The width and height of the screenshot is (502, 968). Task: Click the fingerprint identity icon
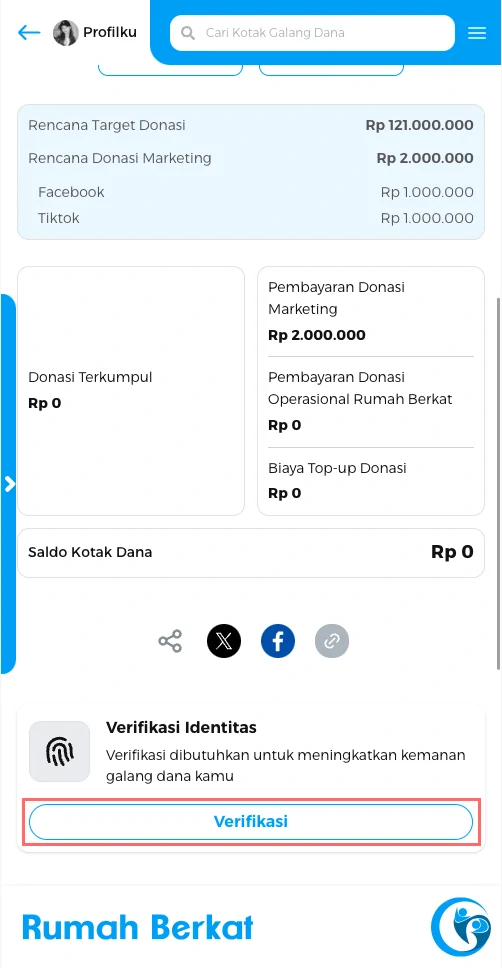tap(59, 751)
